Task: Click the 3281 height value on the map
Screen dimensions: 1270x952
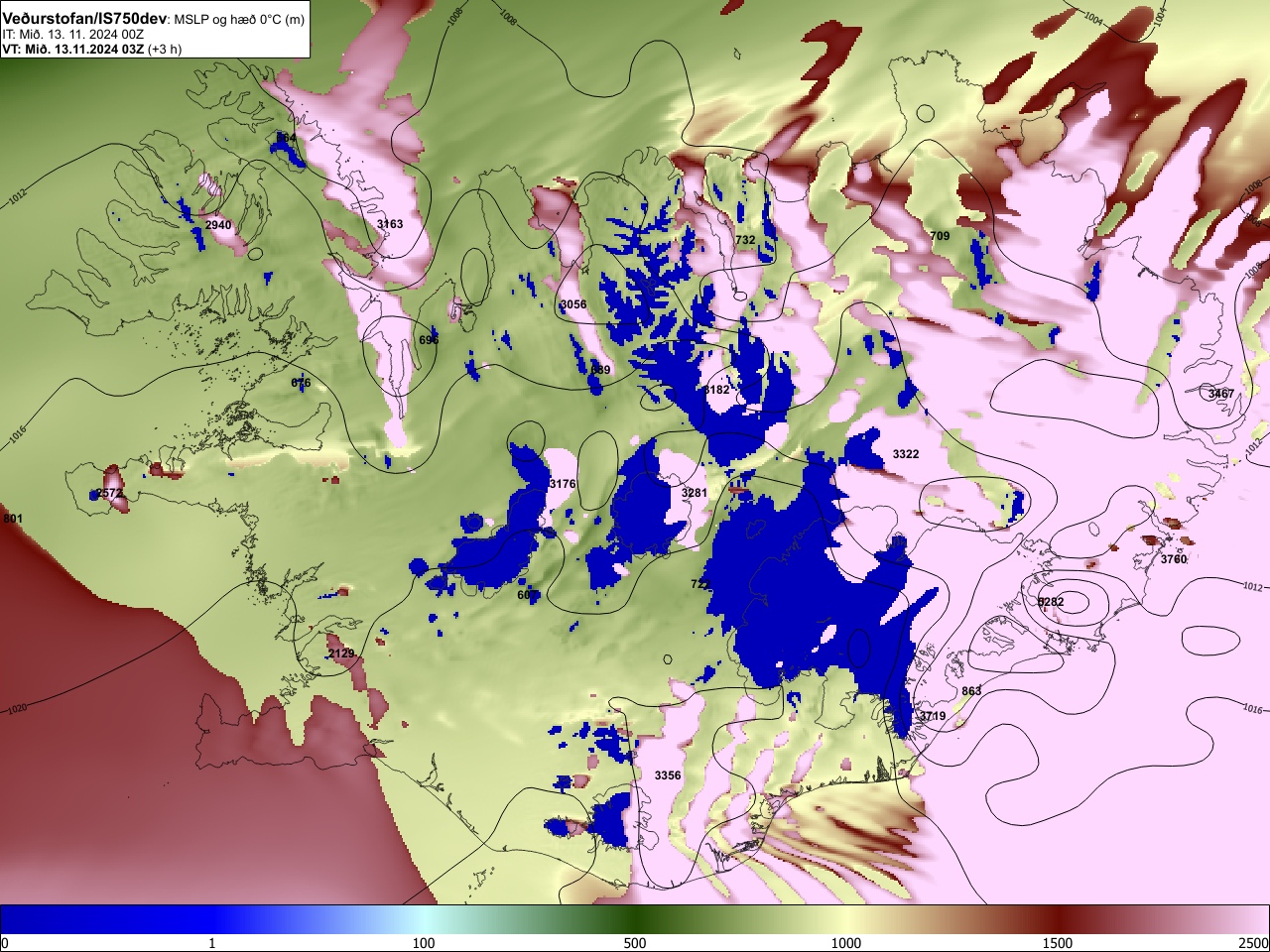Action: (x=694, y=493)
